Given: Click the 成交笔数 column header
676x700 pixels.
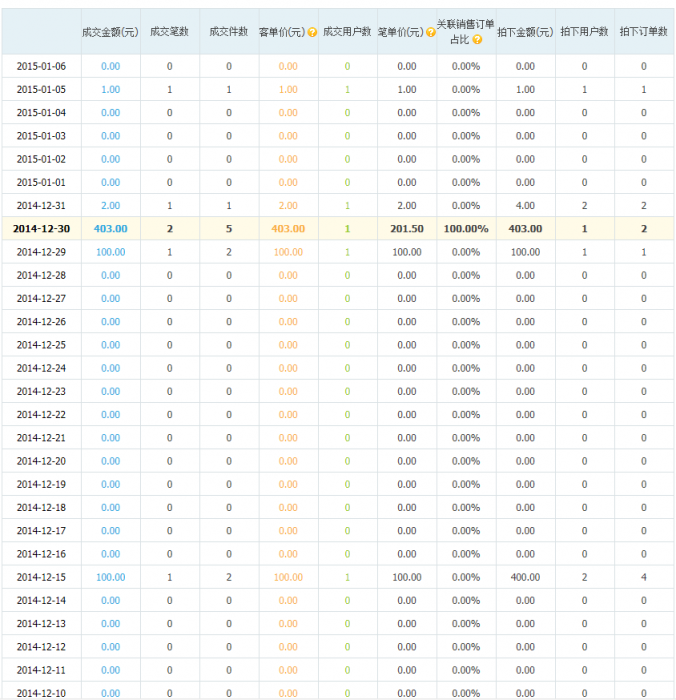Looking at the screenshot, I should point(169,32).
